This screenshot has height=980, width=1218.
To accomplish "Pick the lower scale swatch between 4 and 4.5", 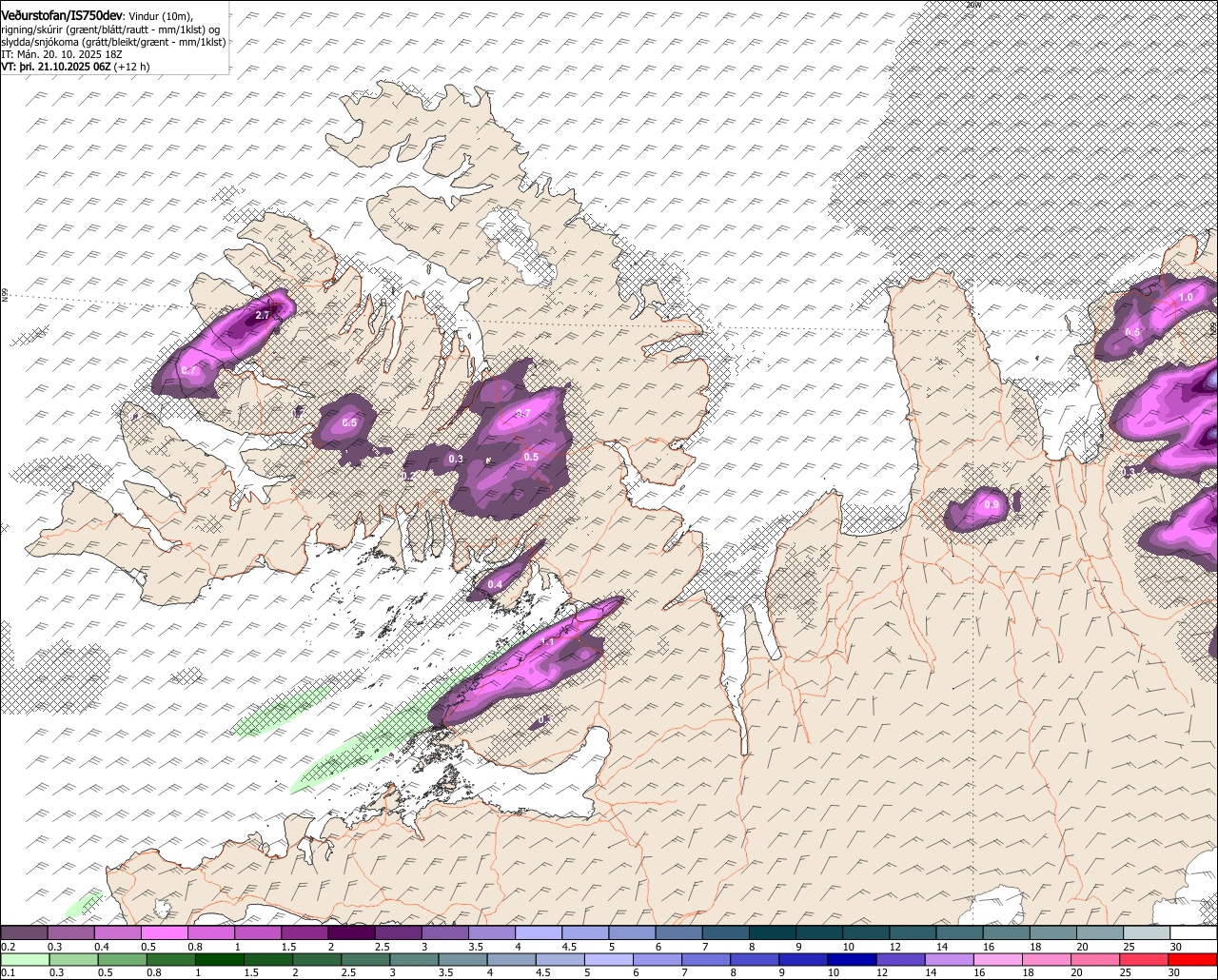I will (x=513, y=960).
